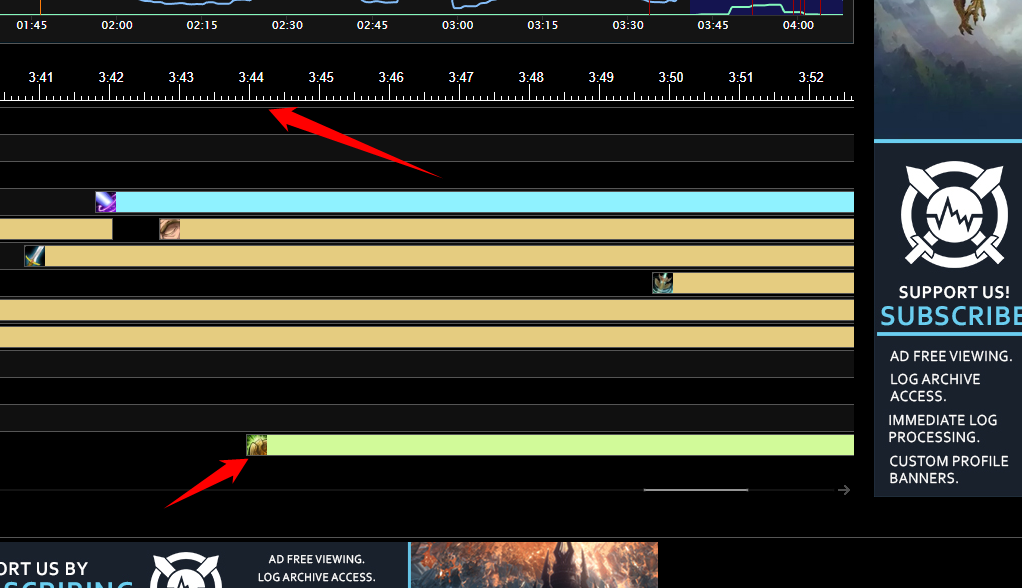Click the bottom banner 'LOG ARCHIVE ACCESS.' text
1022x588 pixels.
click(316, 577)
